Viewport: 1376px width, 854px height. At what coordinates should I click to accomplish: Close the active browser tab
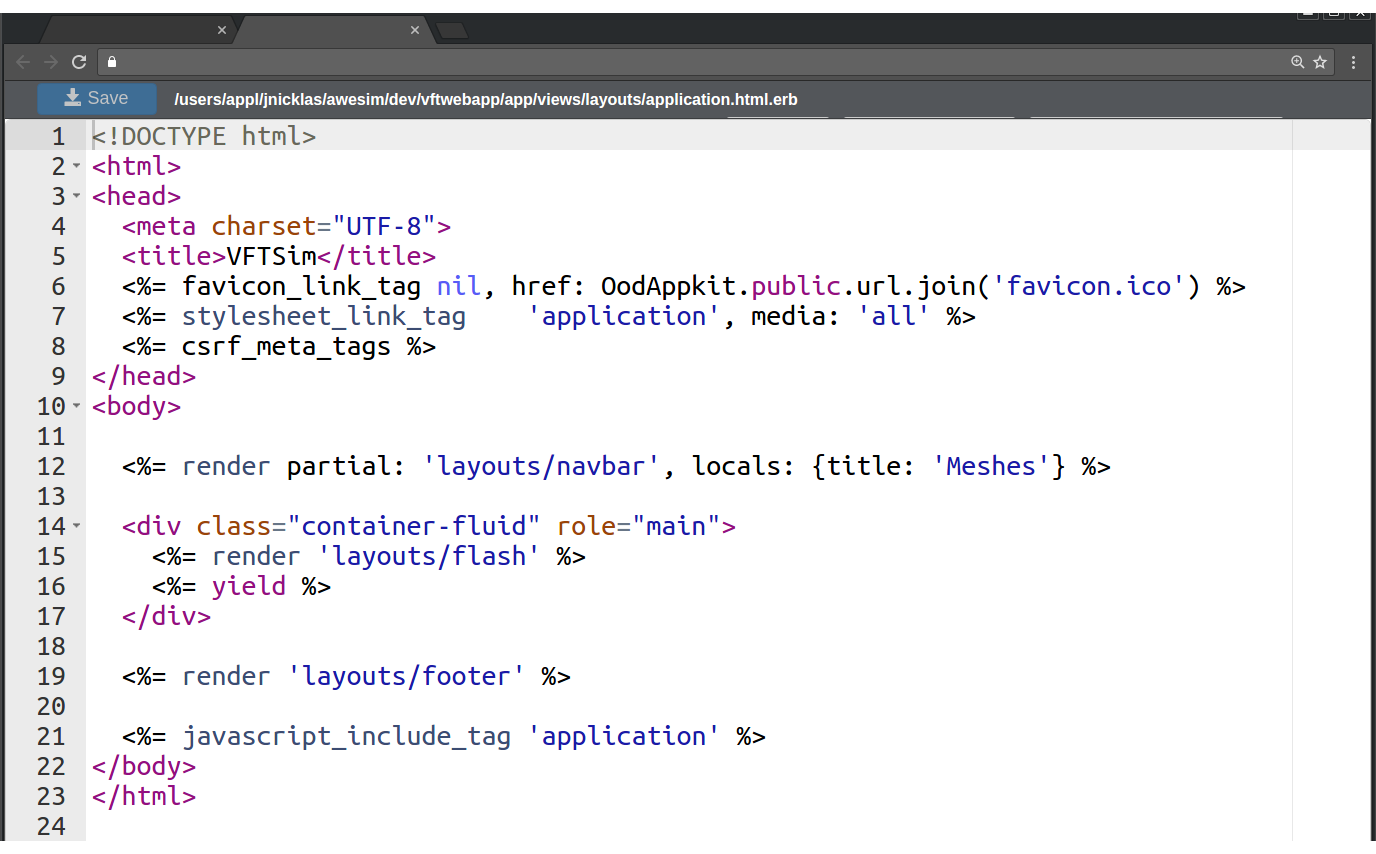pos(415,31)
